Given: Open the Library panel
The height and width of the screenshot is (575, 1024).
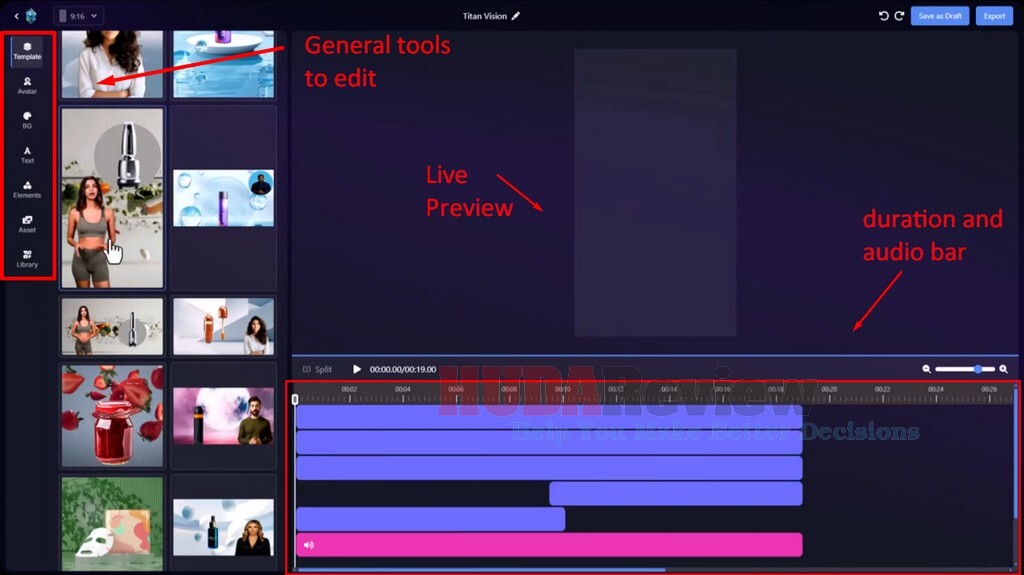Looking at the screenshot, I should point(27,258).
